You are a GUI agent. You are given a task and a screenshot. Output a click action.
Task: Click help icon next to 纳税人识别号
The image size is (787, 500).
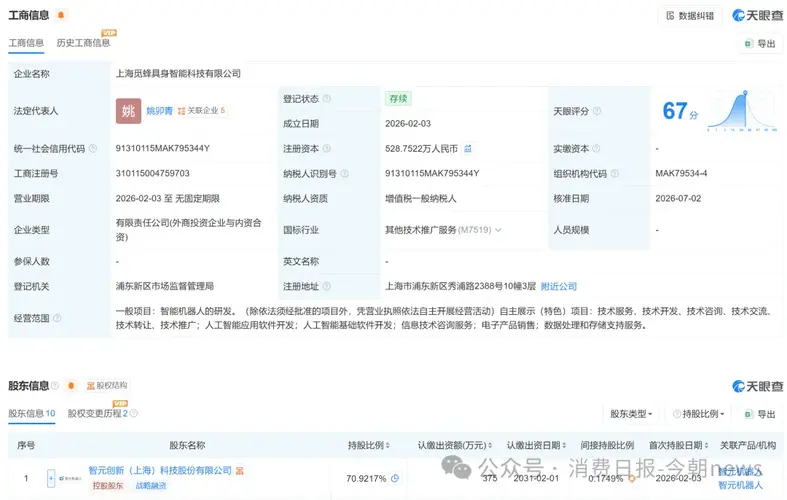345,174
